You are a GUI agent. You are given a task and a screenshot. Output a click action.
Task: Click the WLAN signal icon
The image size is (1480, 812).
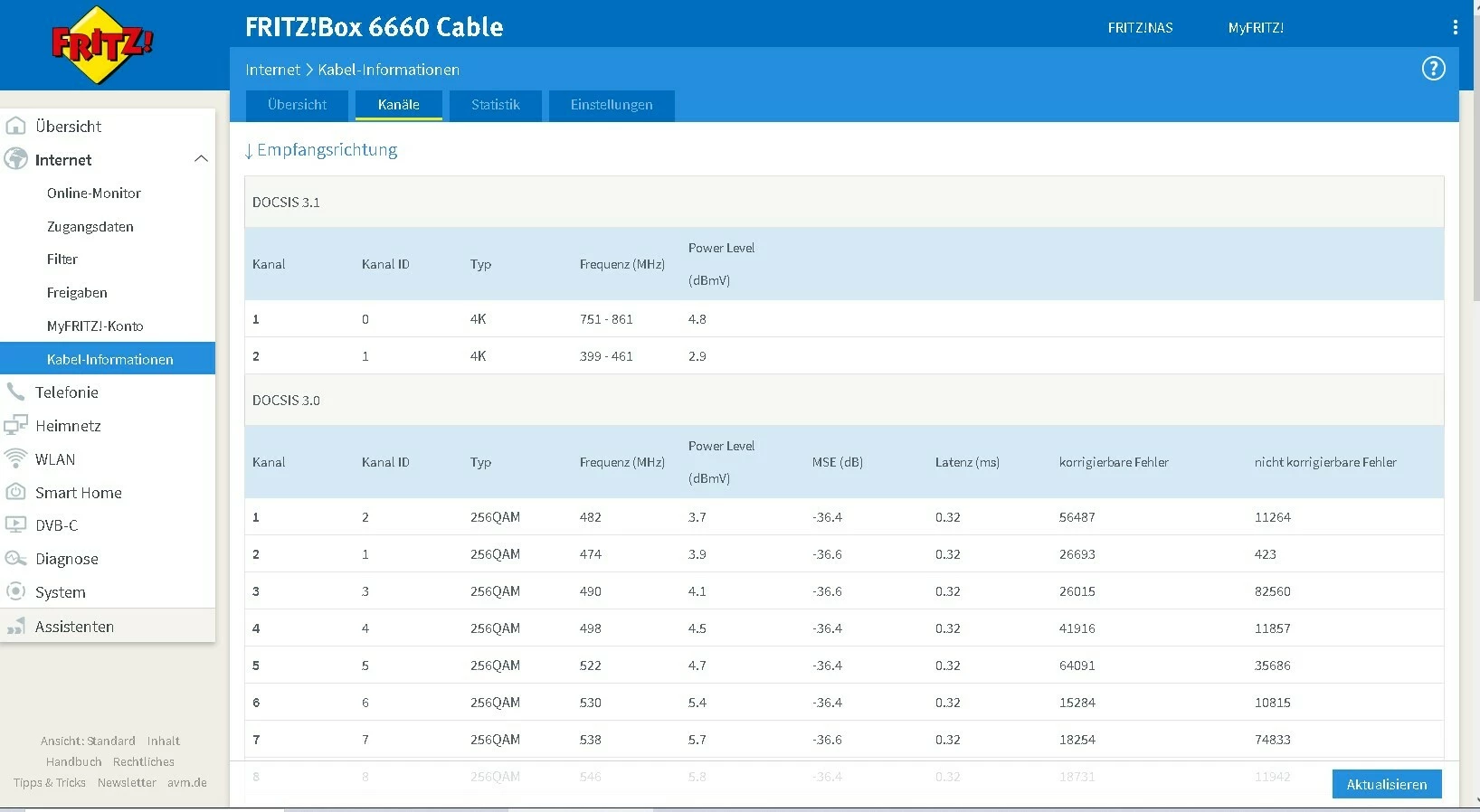(15, 458)
